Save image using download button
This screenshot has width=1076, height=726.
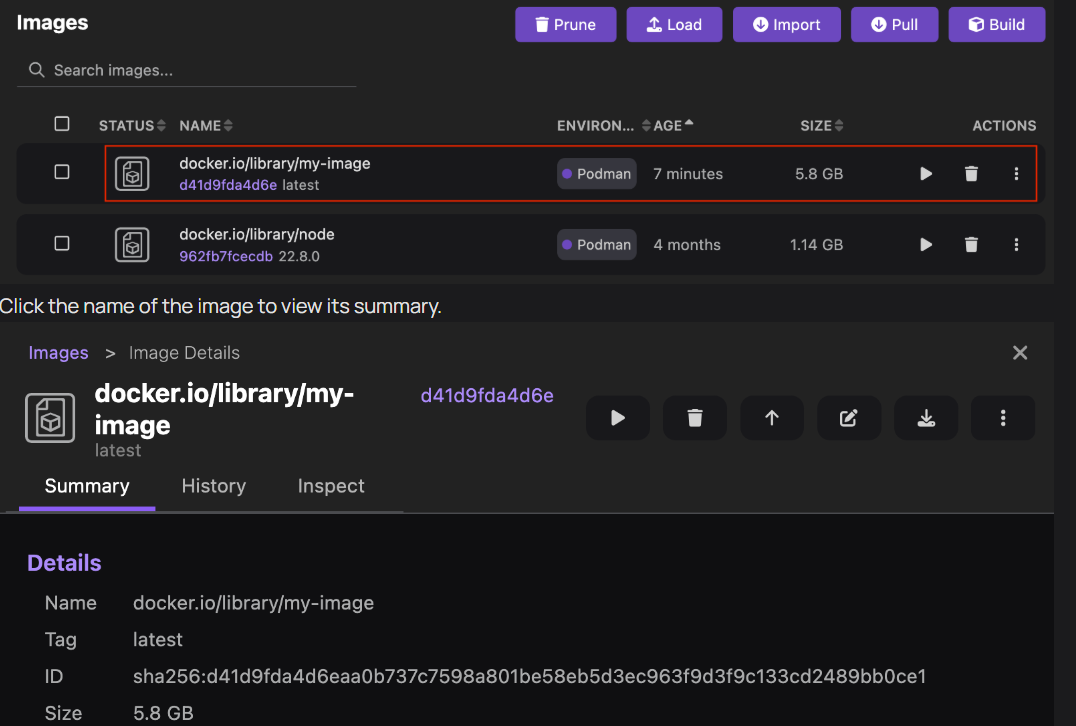click(x=926, y=418)
